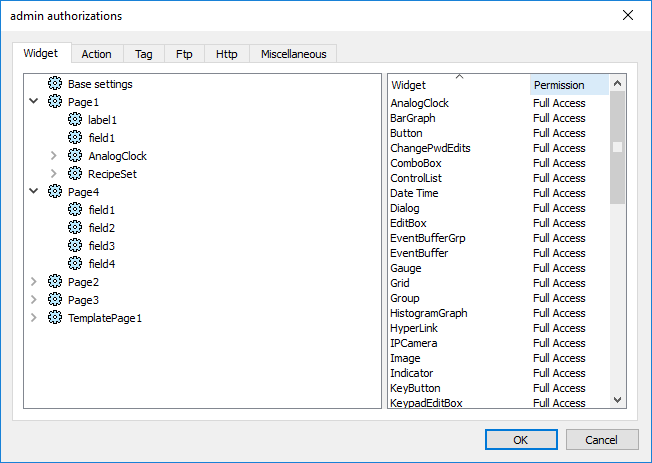
Task: Click the gear icon beside TemplatePage1
Action: click(55, 318)
